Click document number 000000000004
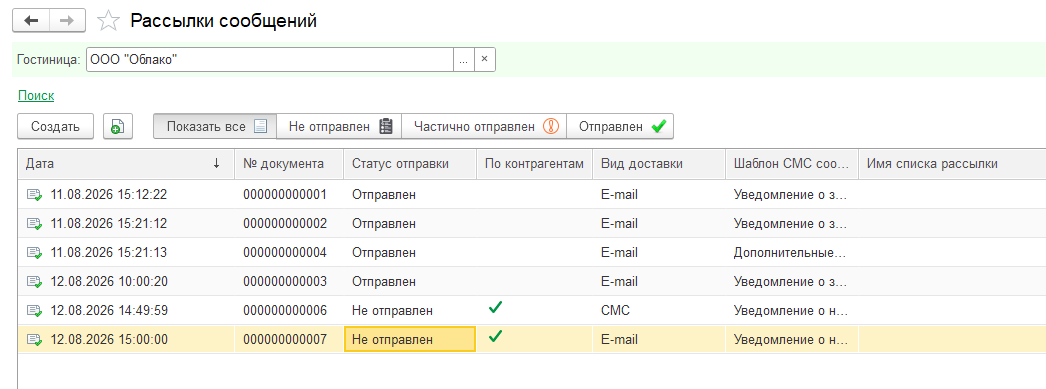 pyautogui.click(x=285, y=253)
